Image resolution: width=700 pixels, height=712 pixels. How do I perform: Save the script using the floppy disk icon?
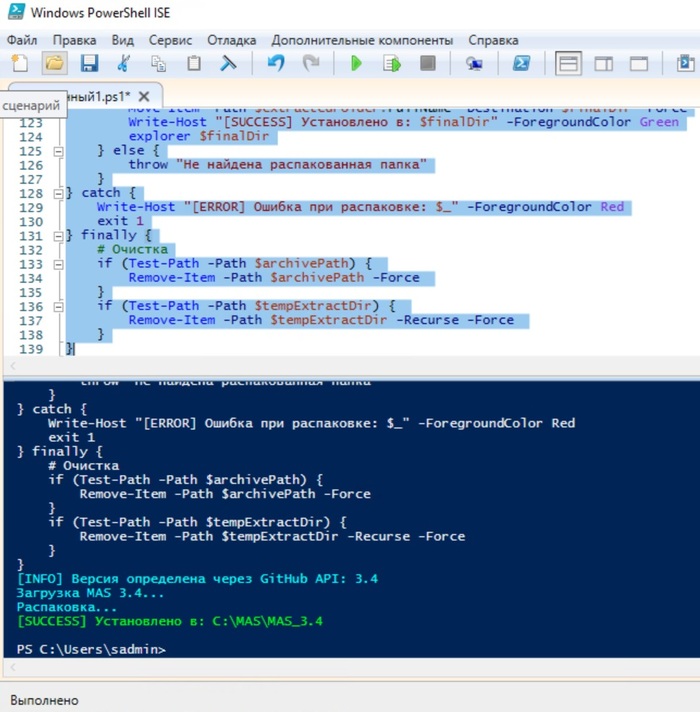click(89, 64)
